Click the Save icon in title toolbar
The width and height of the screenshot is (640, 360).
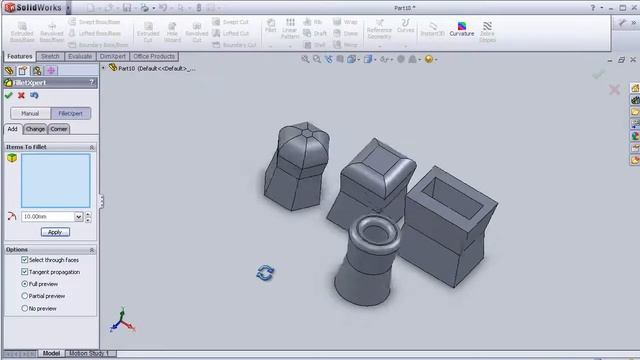[x=127, y=8]
